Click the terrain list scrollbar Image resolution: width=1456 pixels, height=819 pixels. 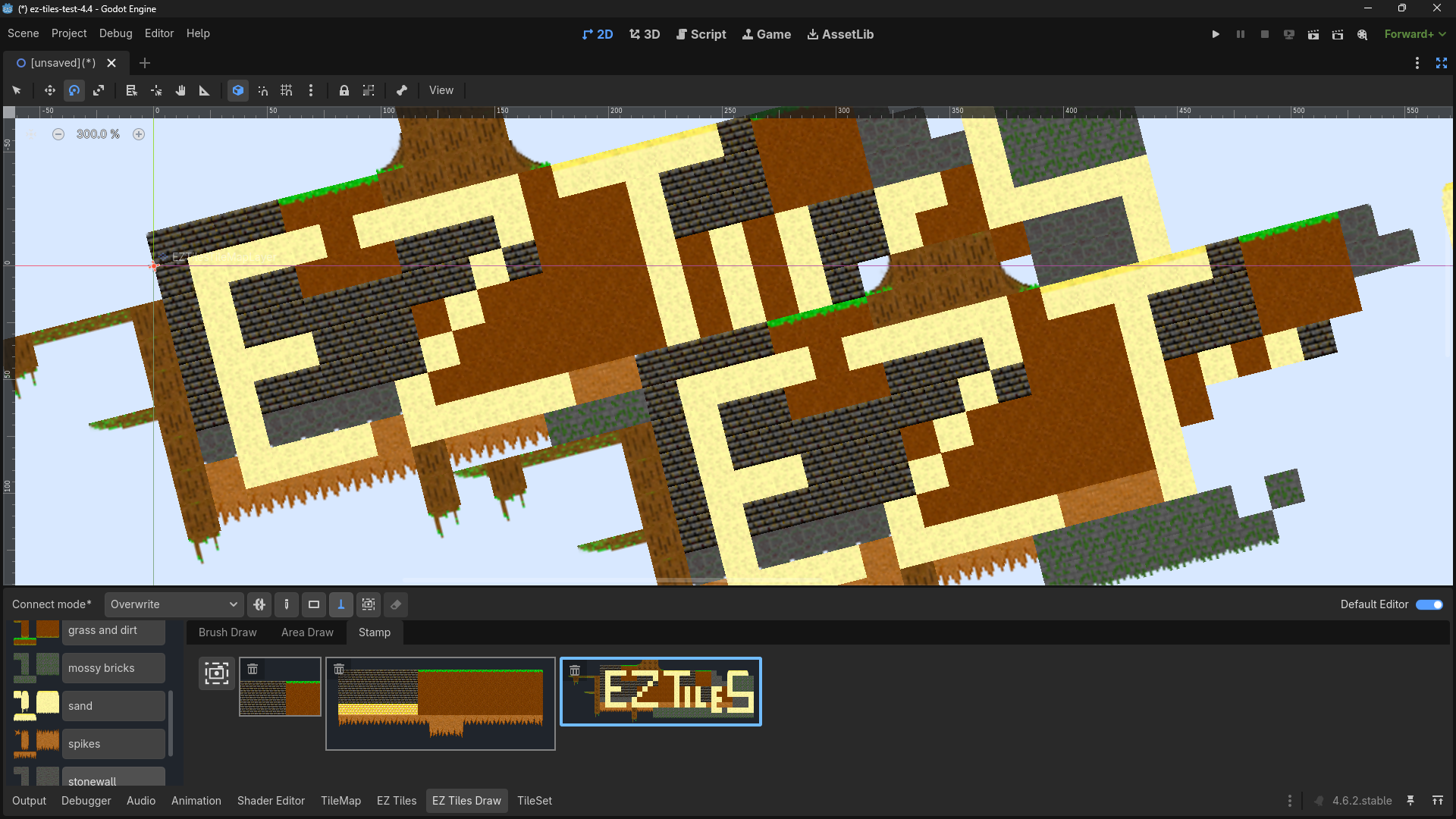click(171, 723)
